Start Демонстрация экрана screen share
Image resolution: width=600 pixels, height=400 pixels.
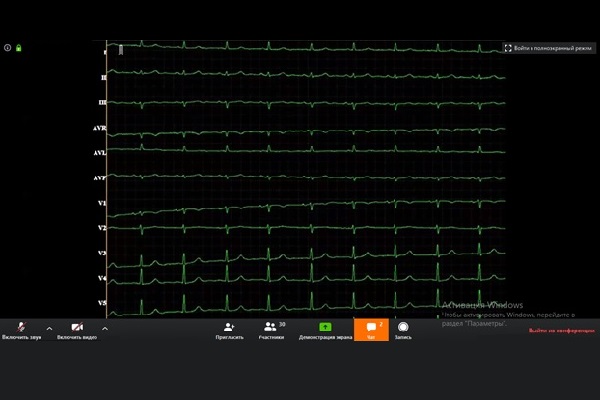325,330
